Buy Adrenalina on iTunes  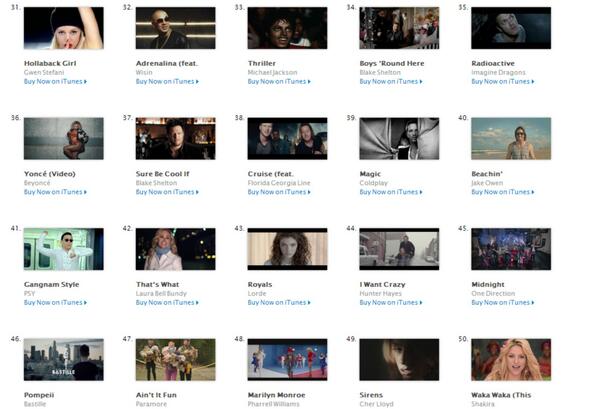coord(167,81)
